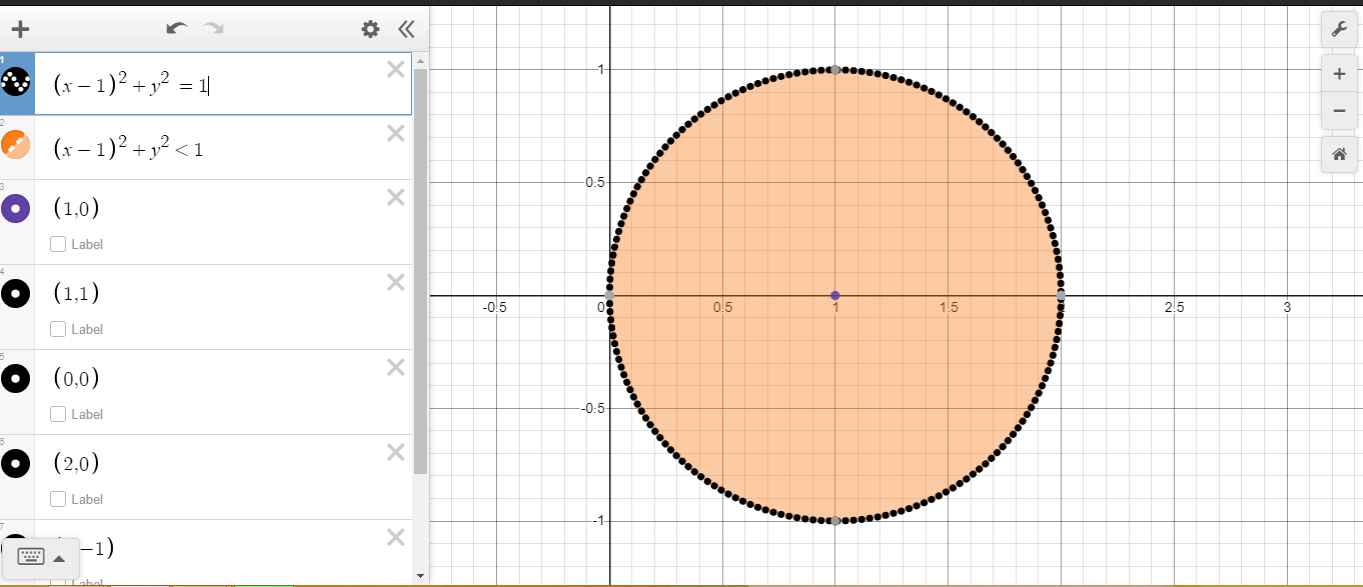Image resolution: width=1363 pixels, height=587 pixels.
Task: Click the Add Item plus button
Action: [x=19, y=29]
